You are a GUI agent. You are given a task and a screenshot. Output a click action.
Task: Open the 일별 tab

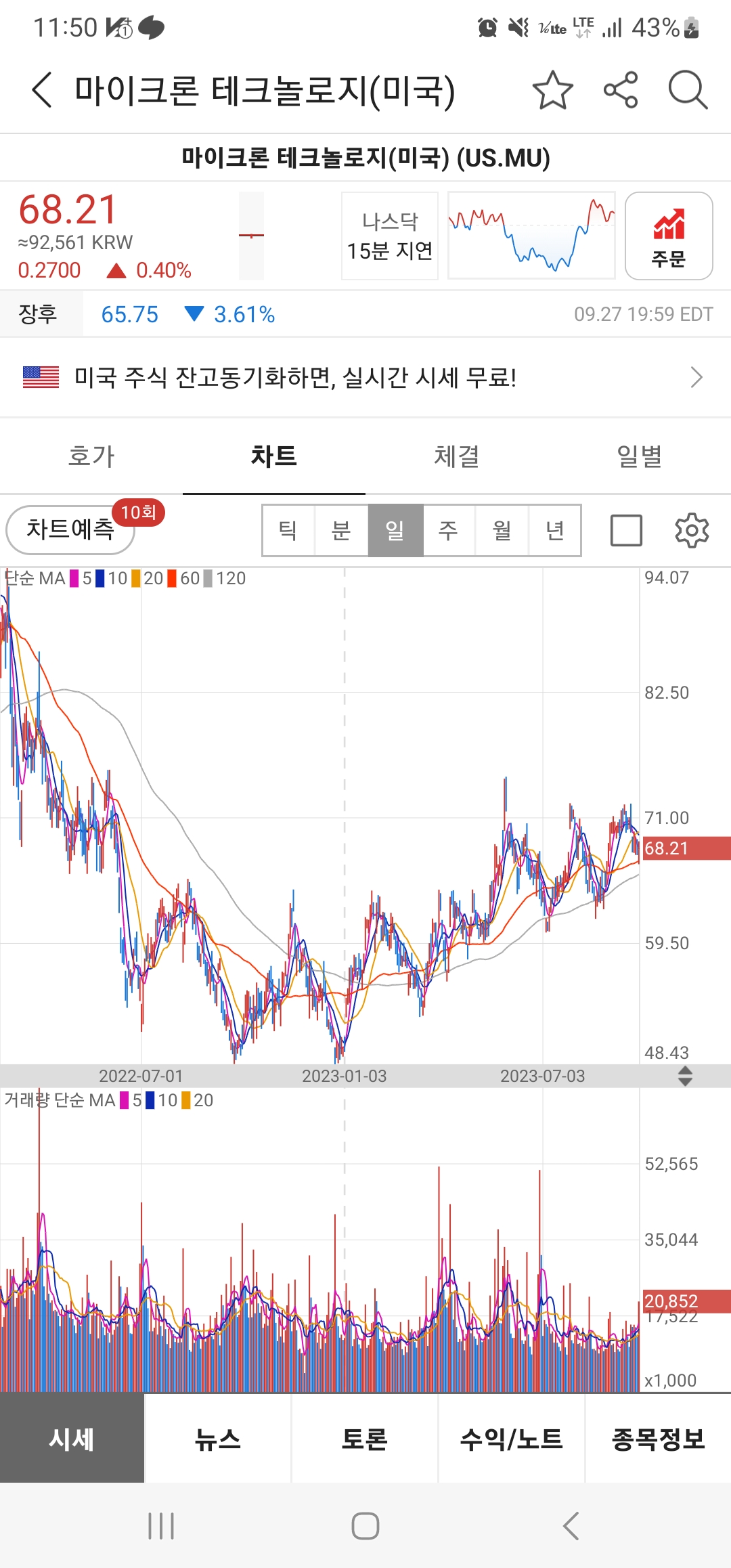click(640, 456)
